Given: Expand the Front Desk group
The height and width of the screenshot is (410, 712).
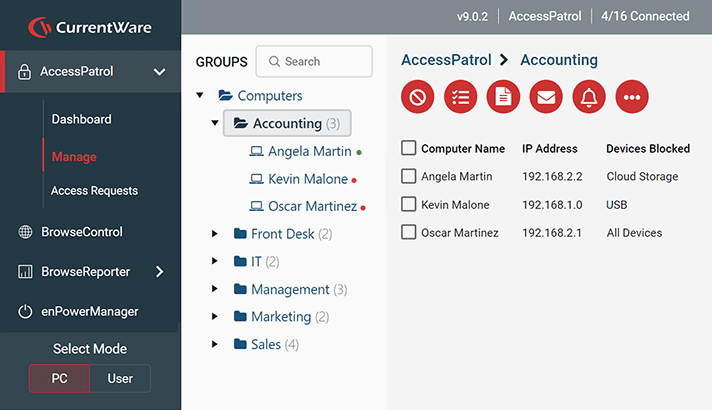Looking at the screenshot, I should point(214,234).
